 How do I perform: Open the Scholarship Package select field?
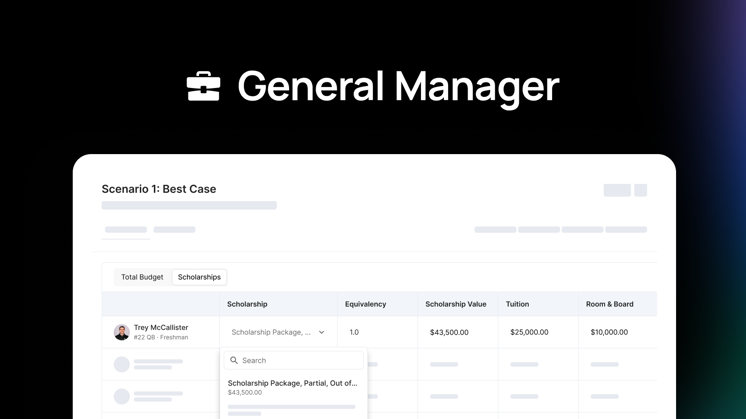tap(278, 332)
